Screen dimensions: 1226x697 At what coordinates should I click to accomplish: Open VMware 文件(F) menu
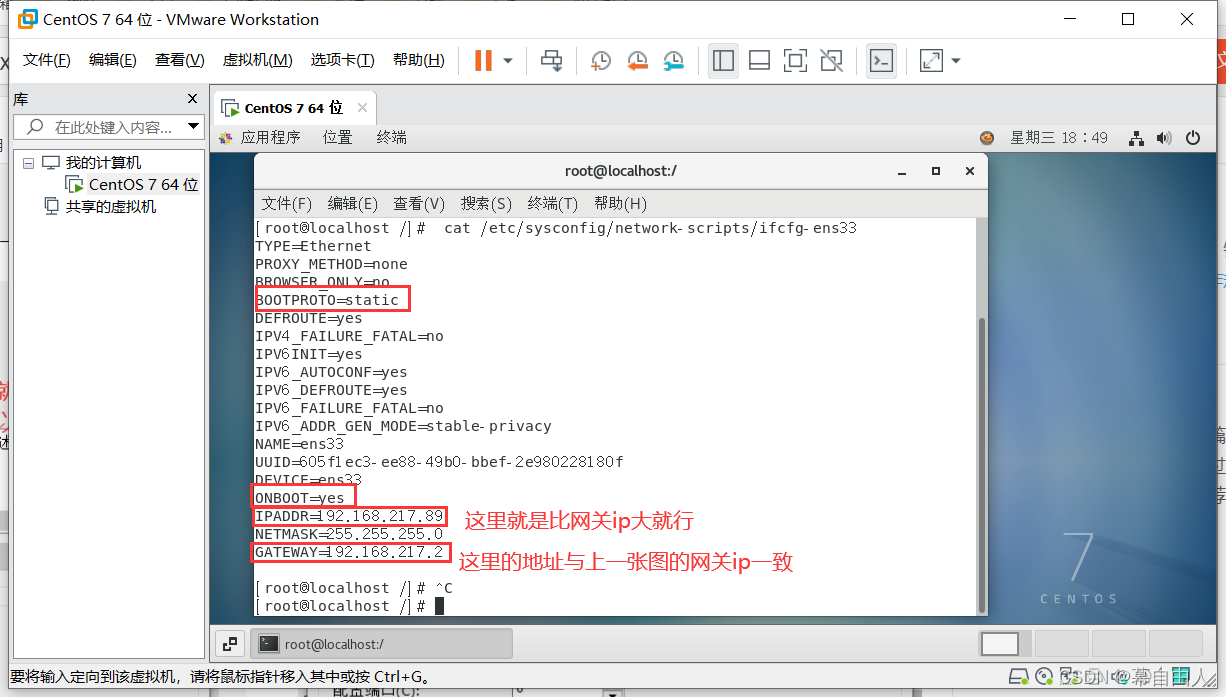click(47, 60)
